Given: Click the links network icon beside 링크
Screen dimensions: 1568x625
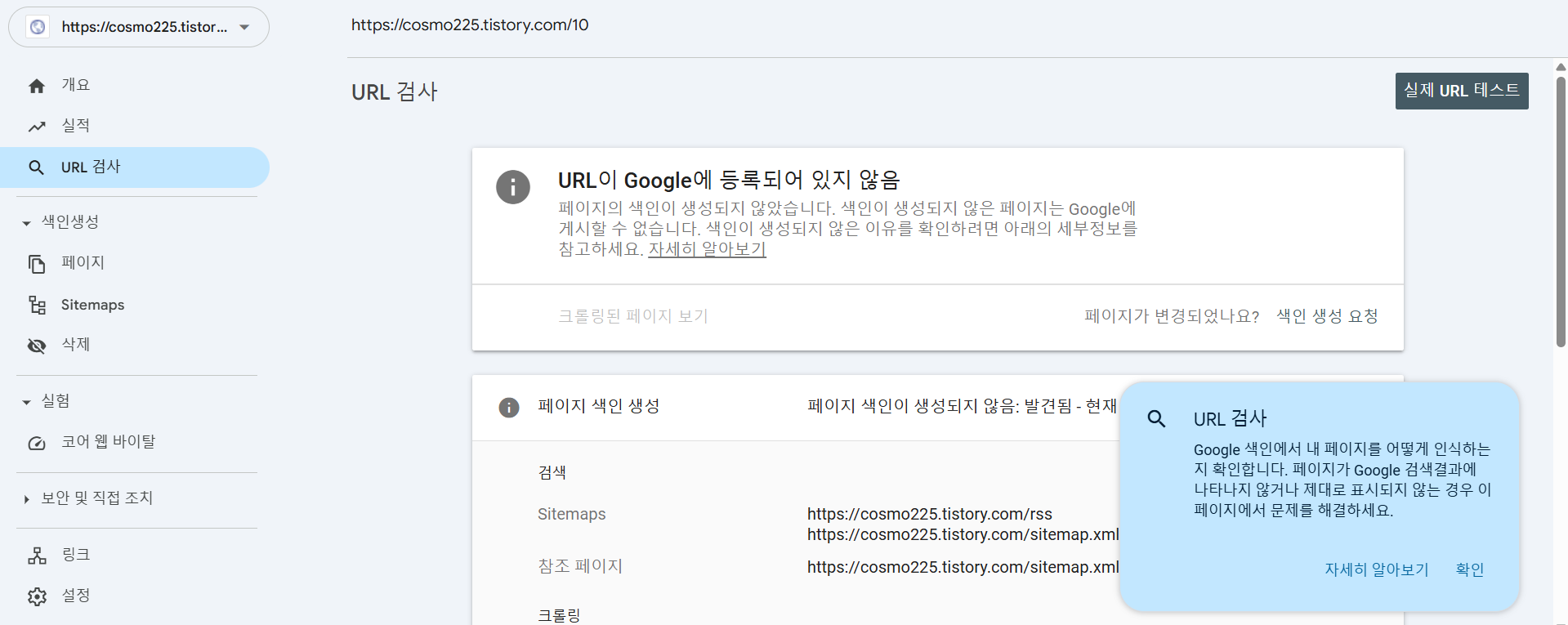Looking at the screenshot, I should pos(37,556).
